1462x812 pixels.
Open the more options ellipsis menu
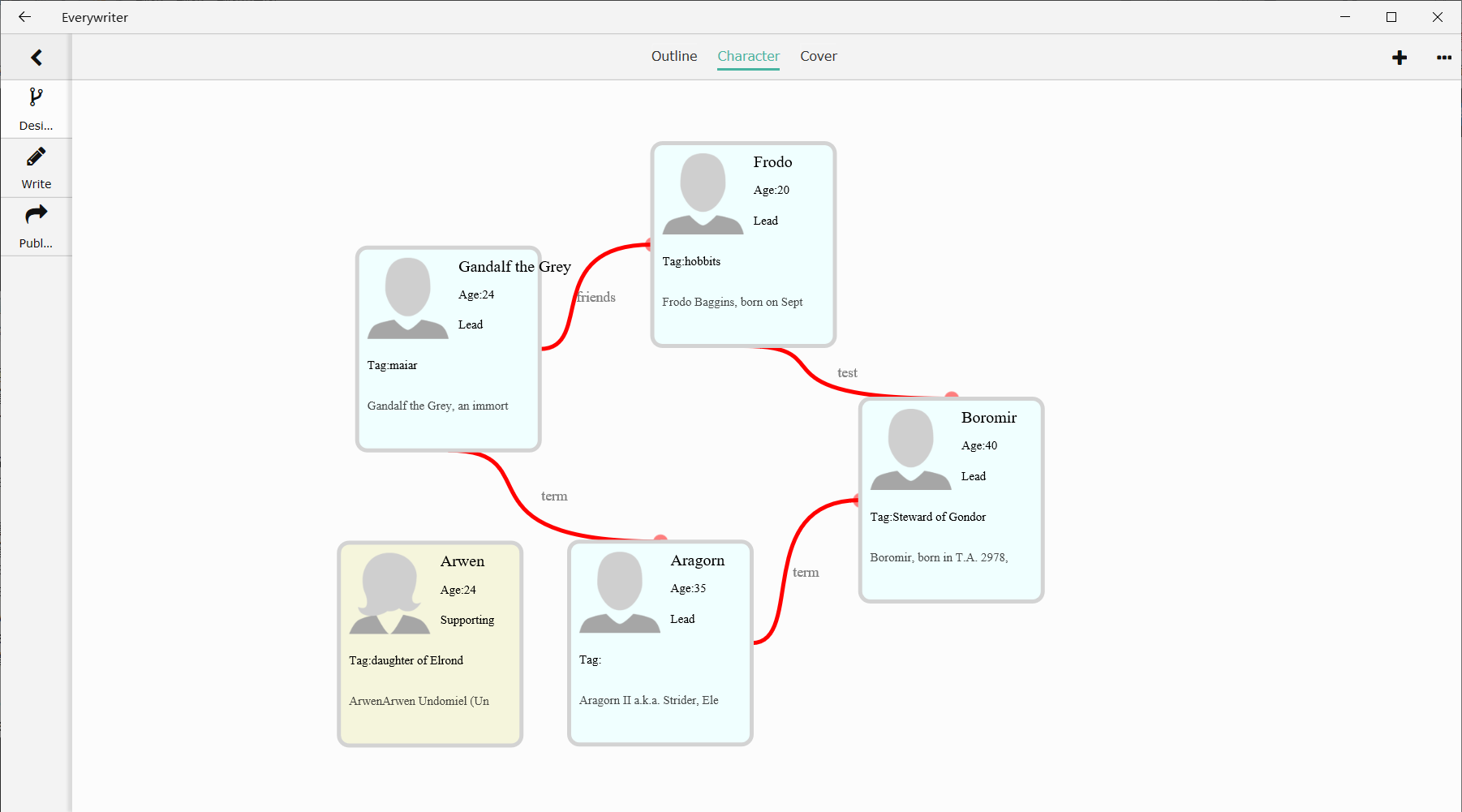[1444, 57]
